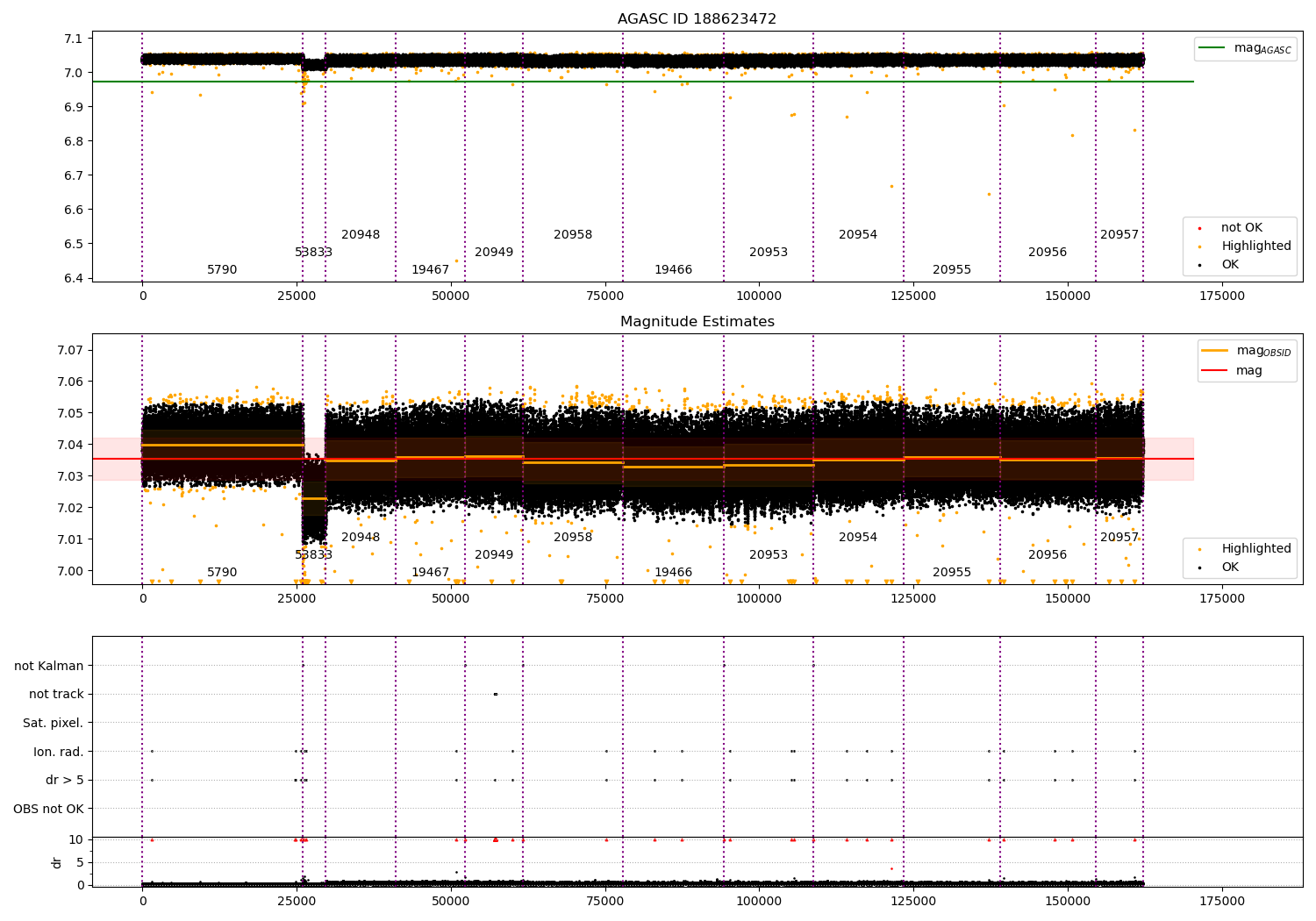Click the 'Ion. rad.' row label
This screenshot has height=921, width=1316.
click(59, 753)
